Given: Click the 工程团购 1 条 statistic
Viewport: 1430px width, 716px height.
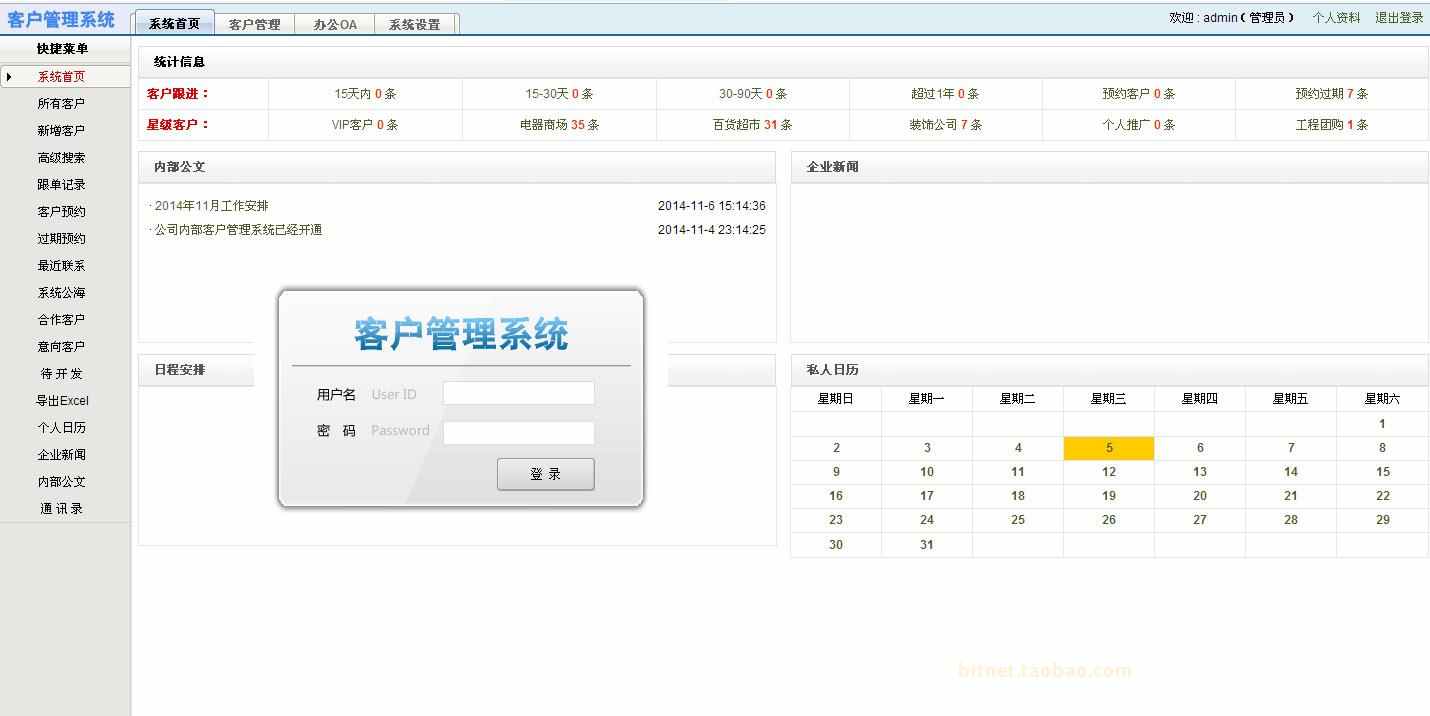Looking at the screenshot, I should (1331, 125).
